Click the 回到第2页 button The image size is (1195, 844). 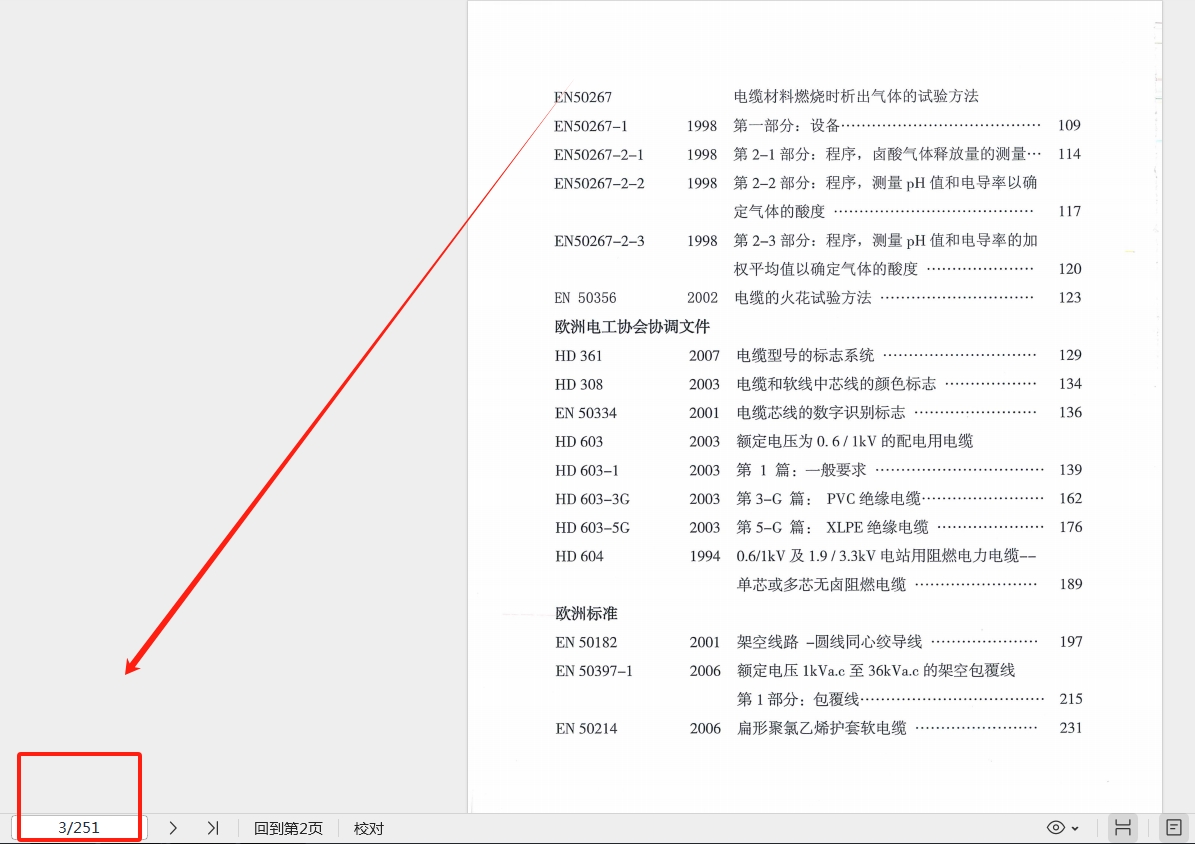click(x=288, y=828)
